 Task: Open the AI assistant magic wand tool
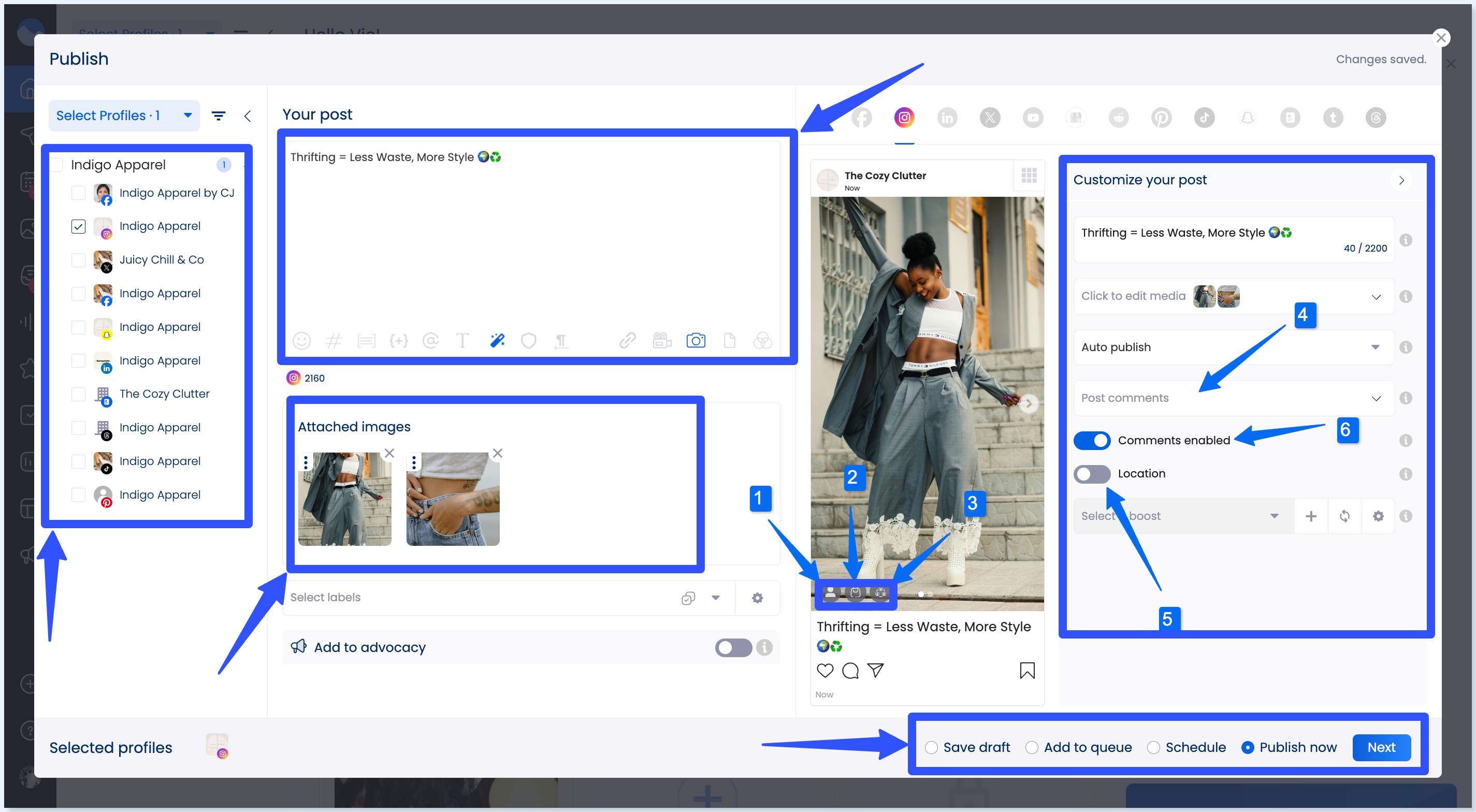(x=497, y=340)
